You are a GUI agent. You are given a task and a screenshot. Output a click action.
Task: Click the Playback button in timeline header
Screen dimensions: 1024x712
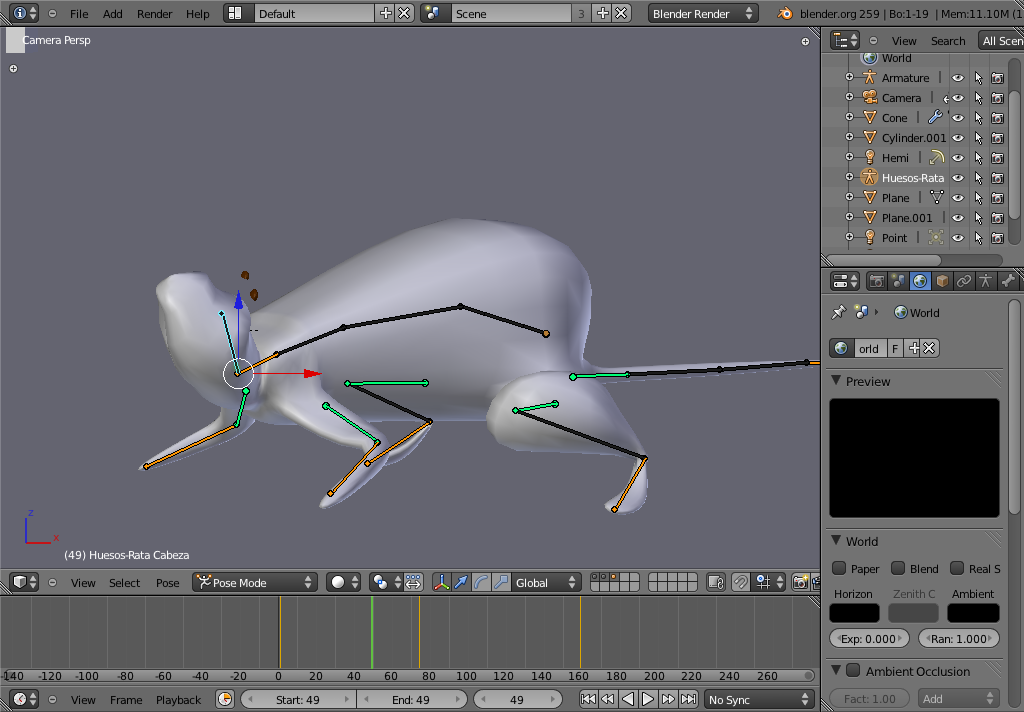click(178, 700)
